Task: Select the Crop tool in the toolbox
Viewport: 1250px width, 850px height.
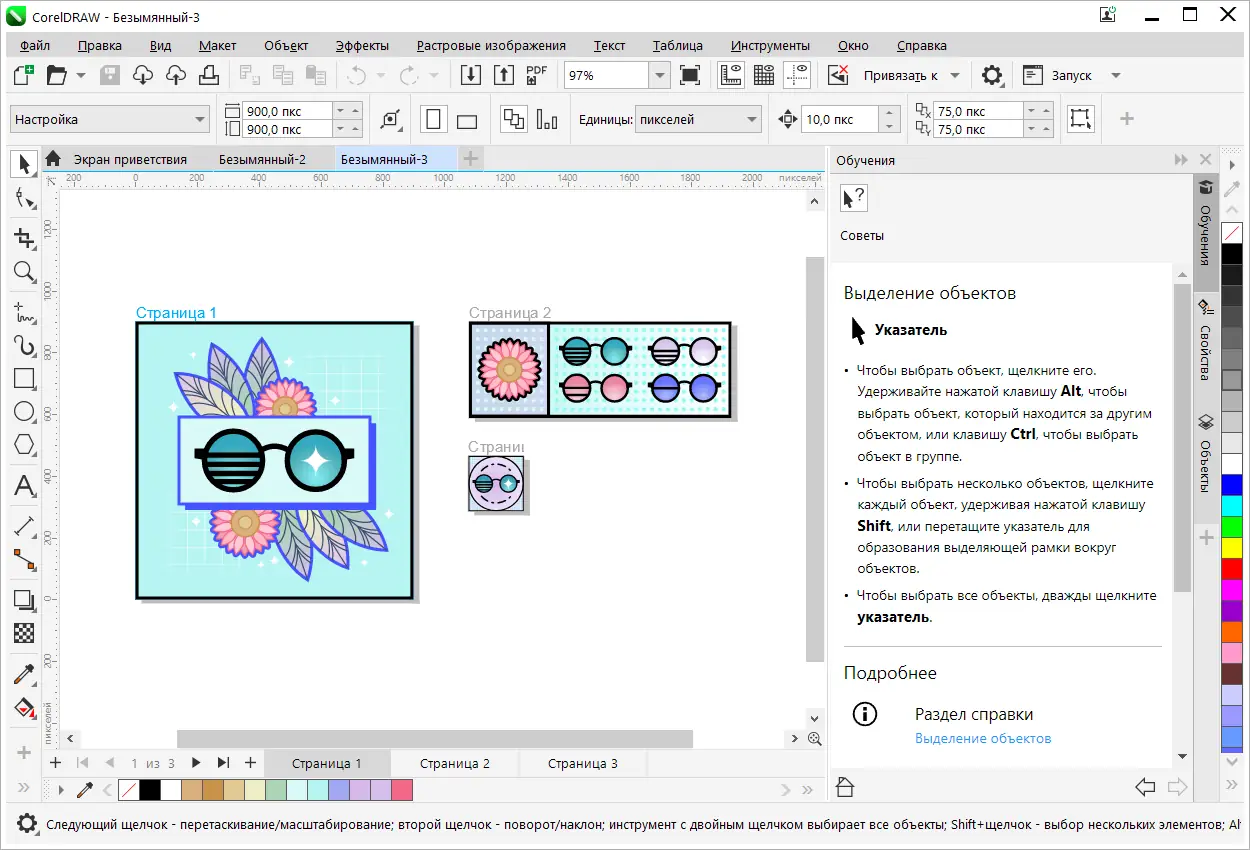Action: (x=24, y=238)
